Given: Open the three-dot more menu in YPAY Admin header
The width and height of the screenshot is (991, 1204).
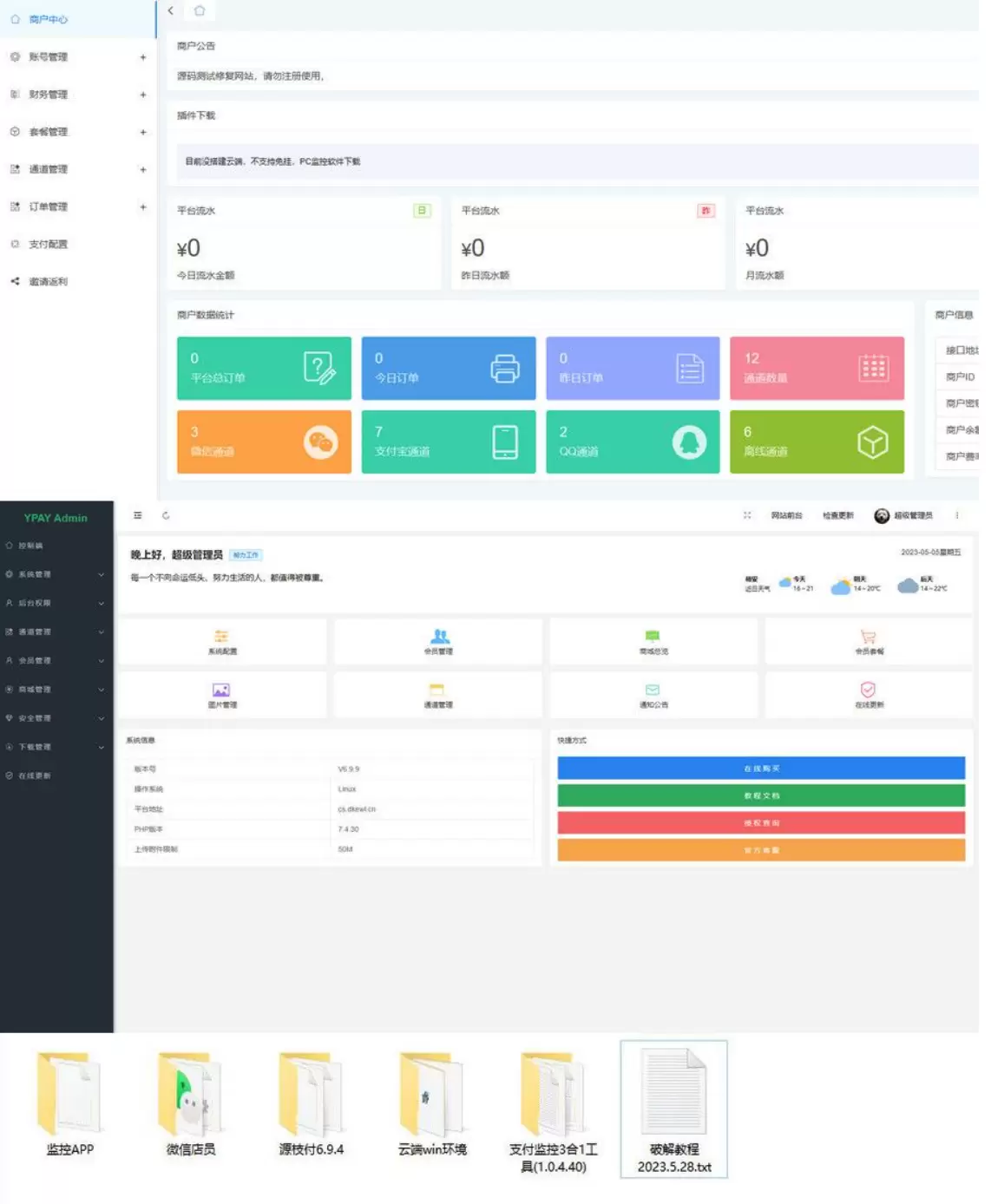Looking at the screenshot, I should tap(957, 516).
